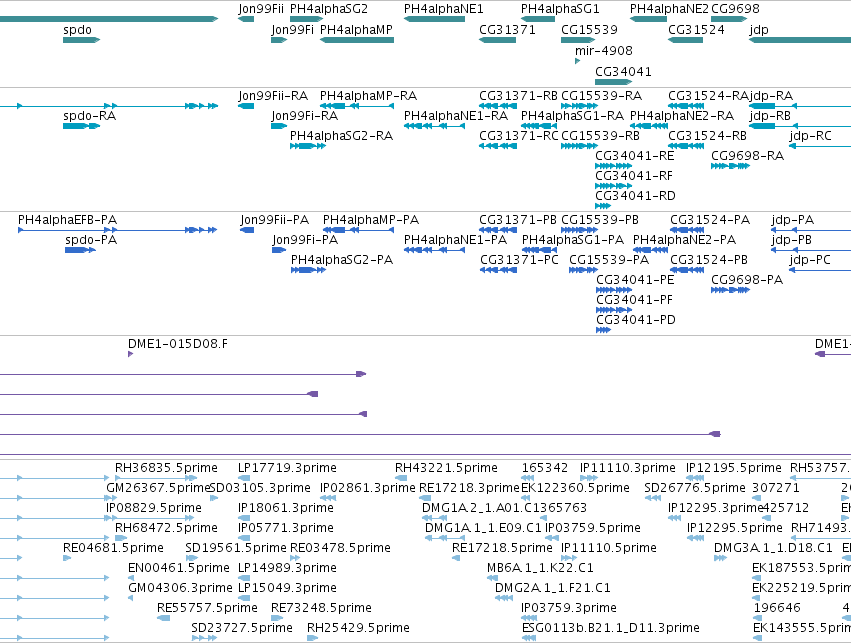Viewport: 851px width, 643px height.
Task: Click the PH4alphaNE2-PA protein label
Action: pos(684,240)
